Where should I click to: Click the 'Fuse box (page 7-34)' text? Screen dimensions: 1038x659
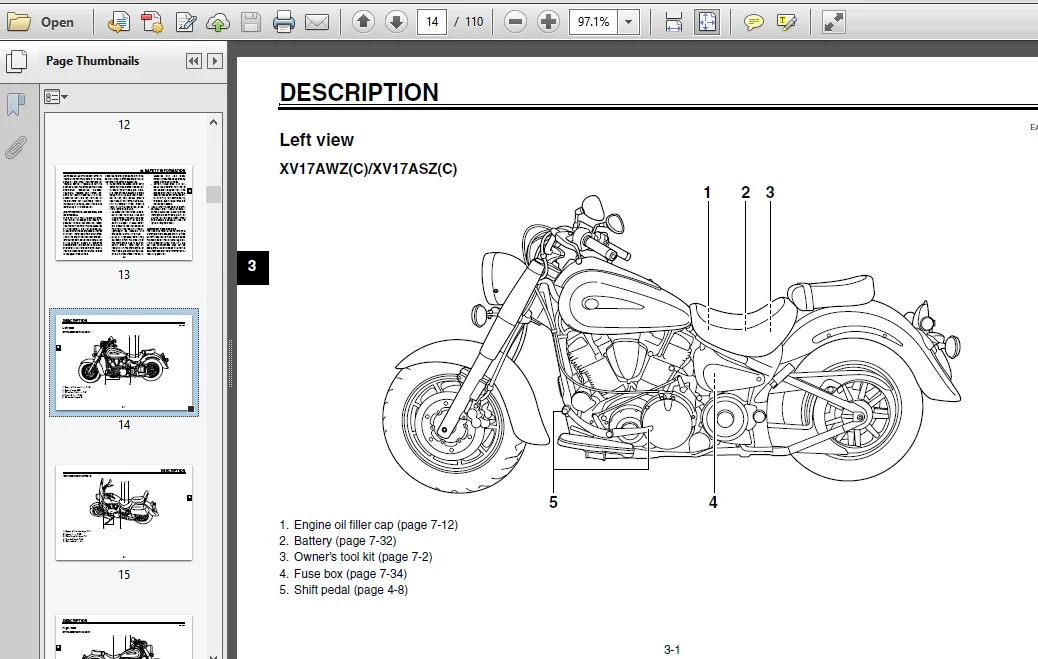click(350, 574)
